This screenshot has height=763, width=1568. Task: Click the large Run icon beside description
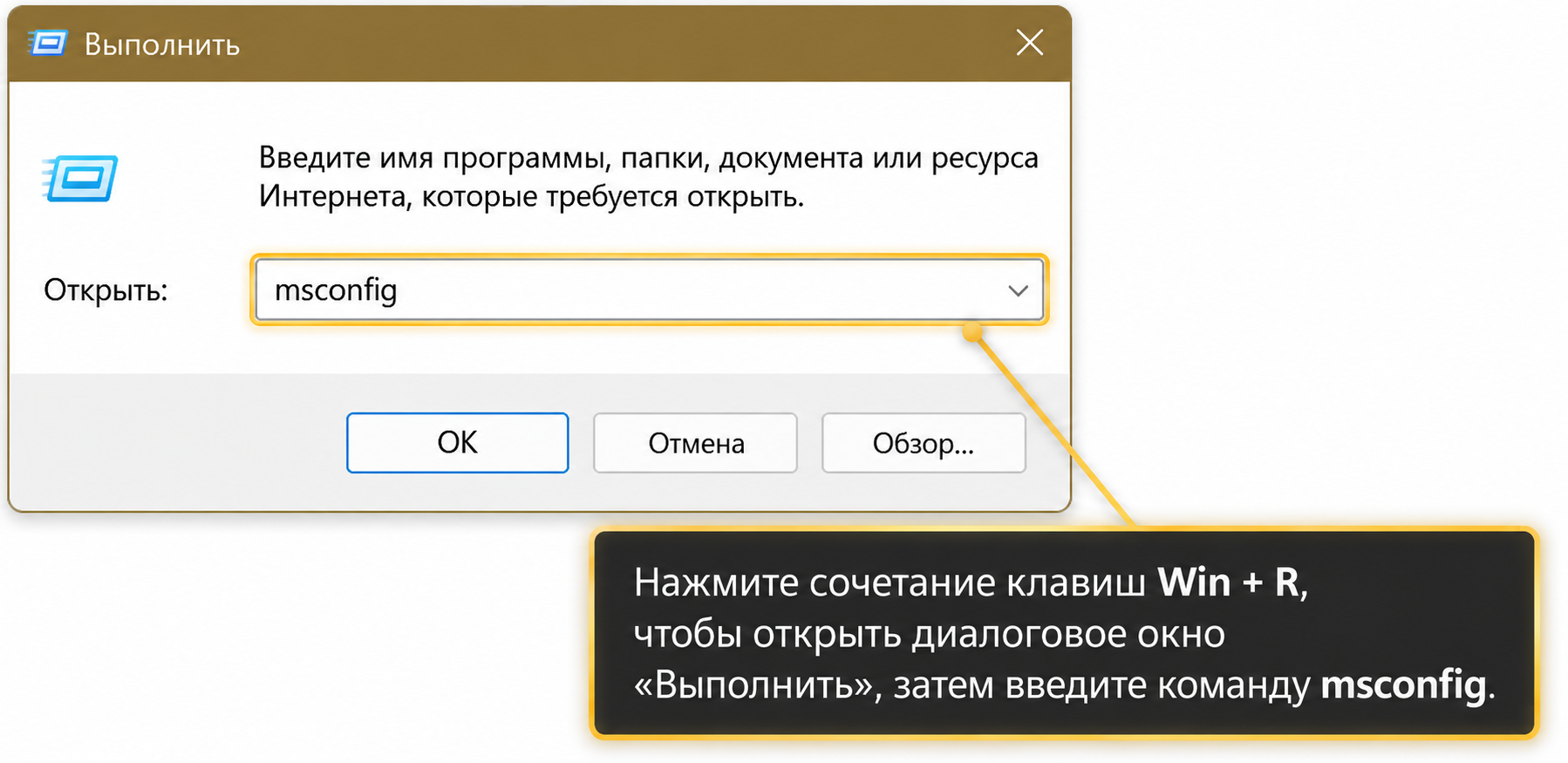coord(79,178)
